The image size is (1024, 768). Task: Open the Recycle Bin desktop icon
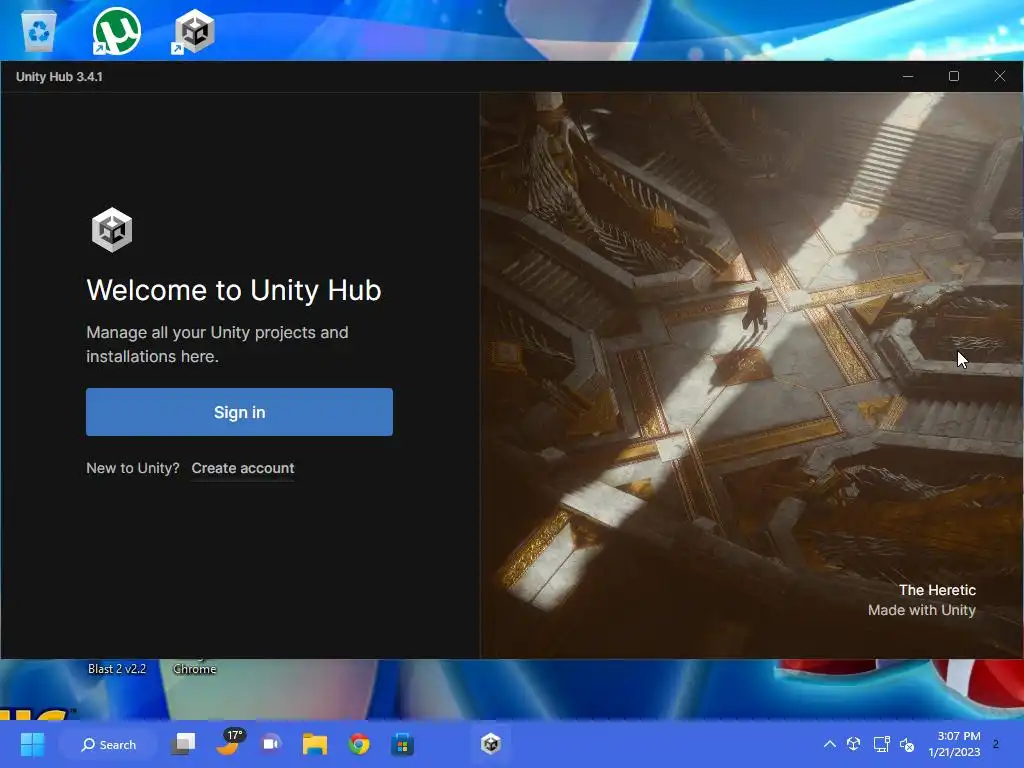[39, 31]
